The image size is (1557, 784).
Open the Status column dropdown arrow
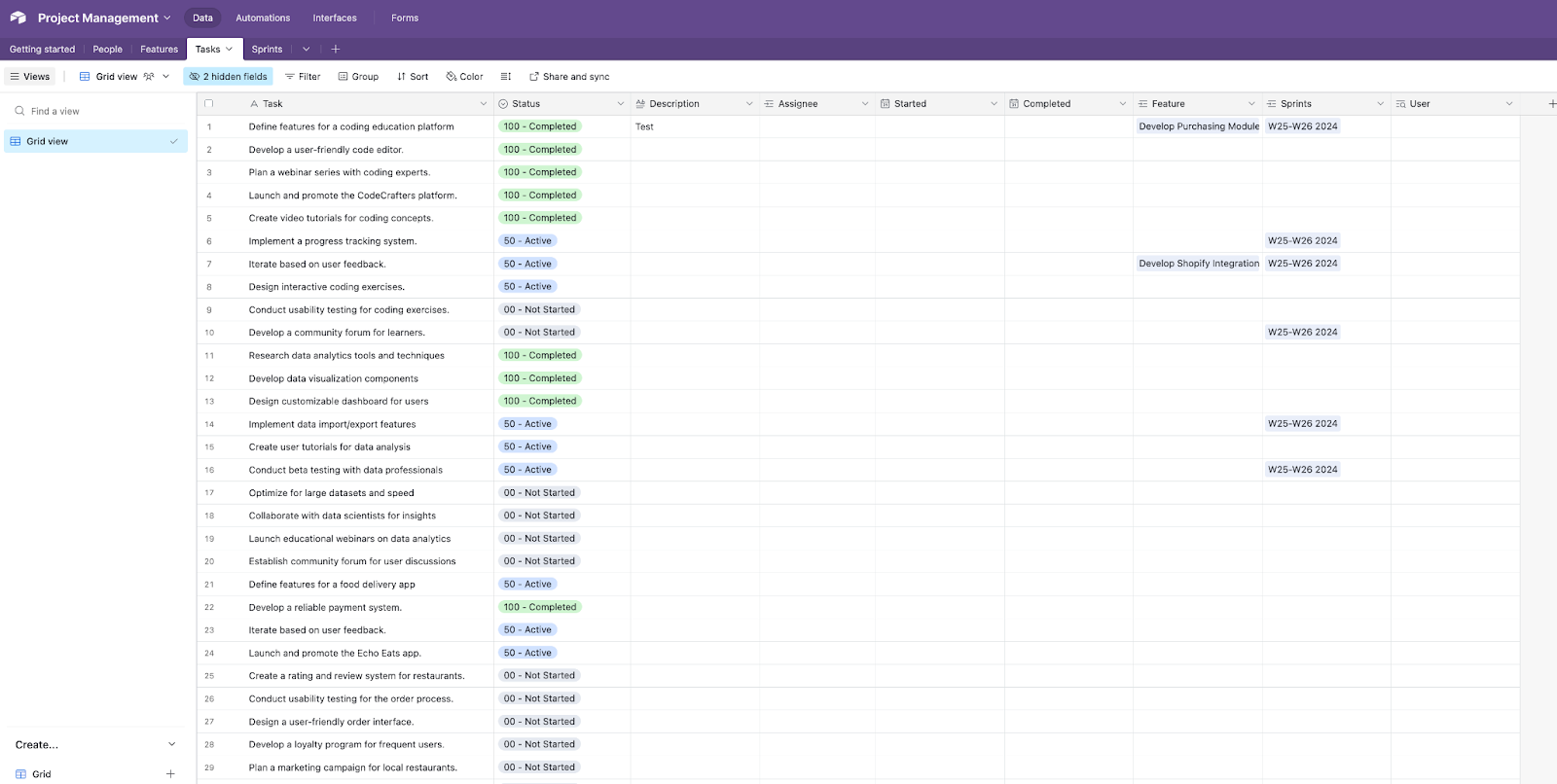click(x=621, y=104)
